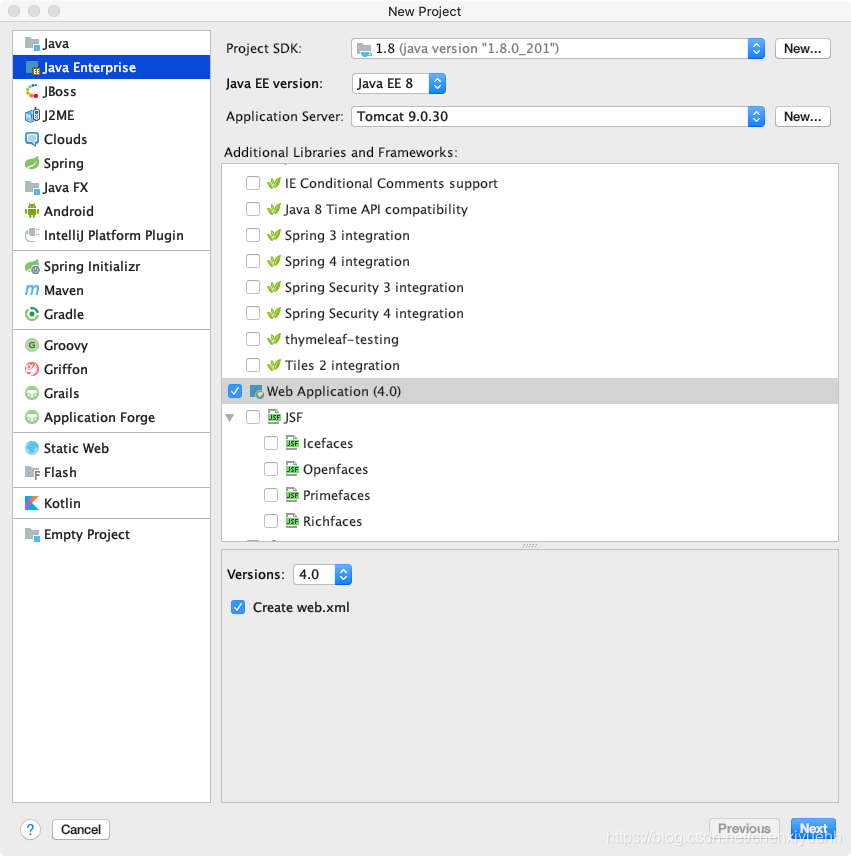Click the Cancel button

(81, 830)
